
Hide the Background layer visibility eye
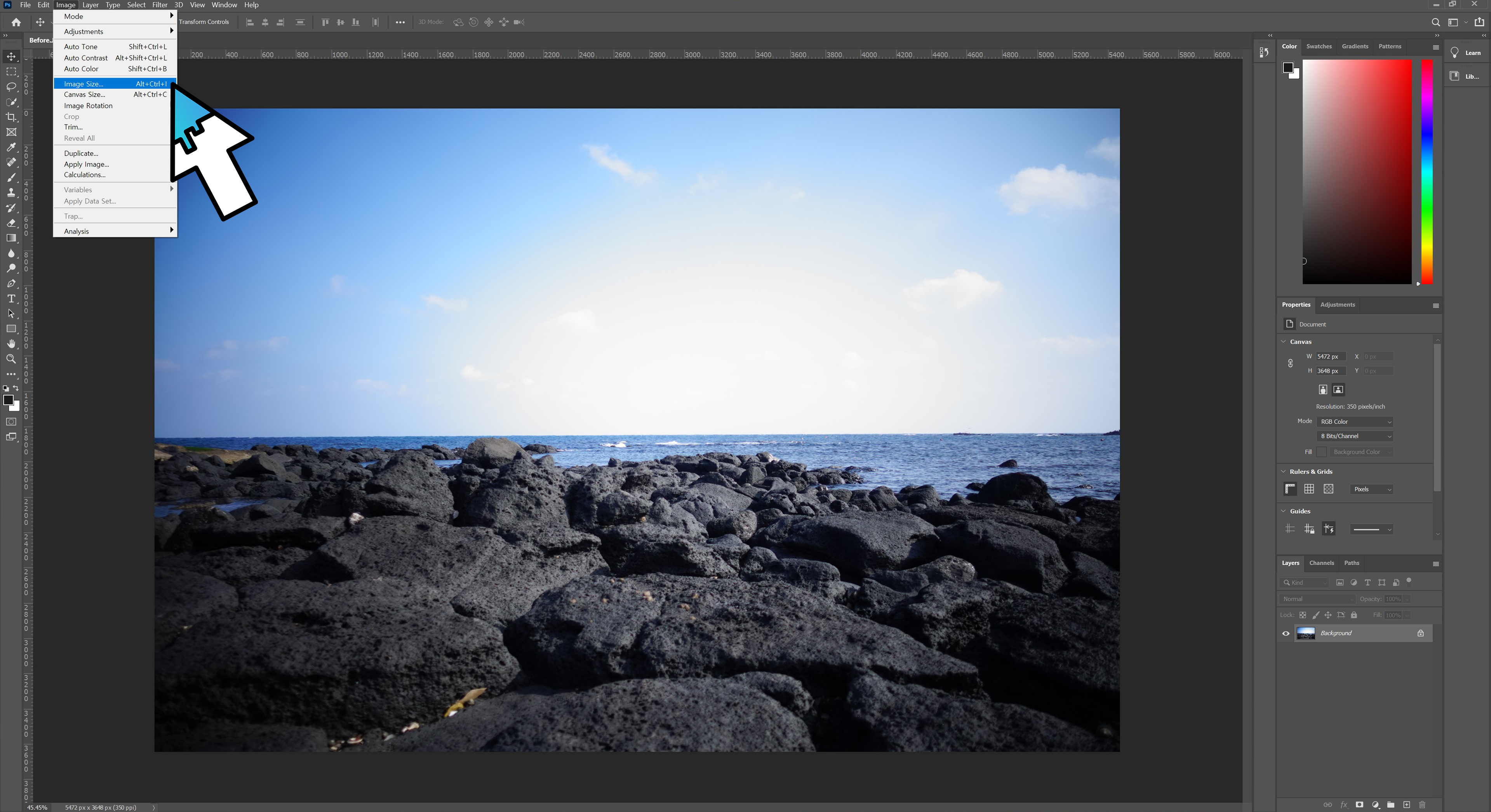point(1286,633)
